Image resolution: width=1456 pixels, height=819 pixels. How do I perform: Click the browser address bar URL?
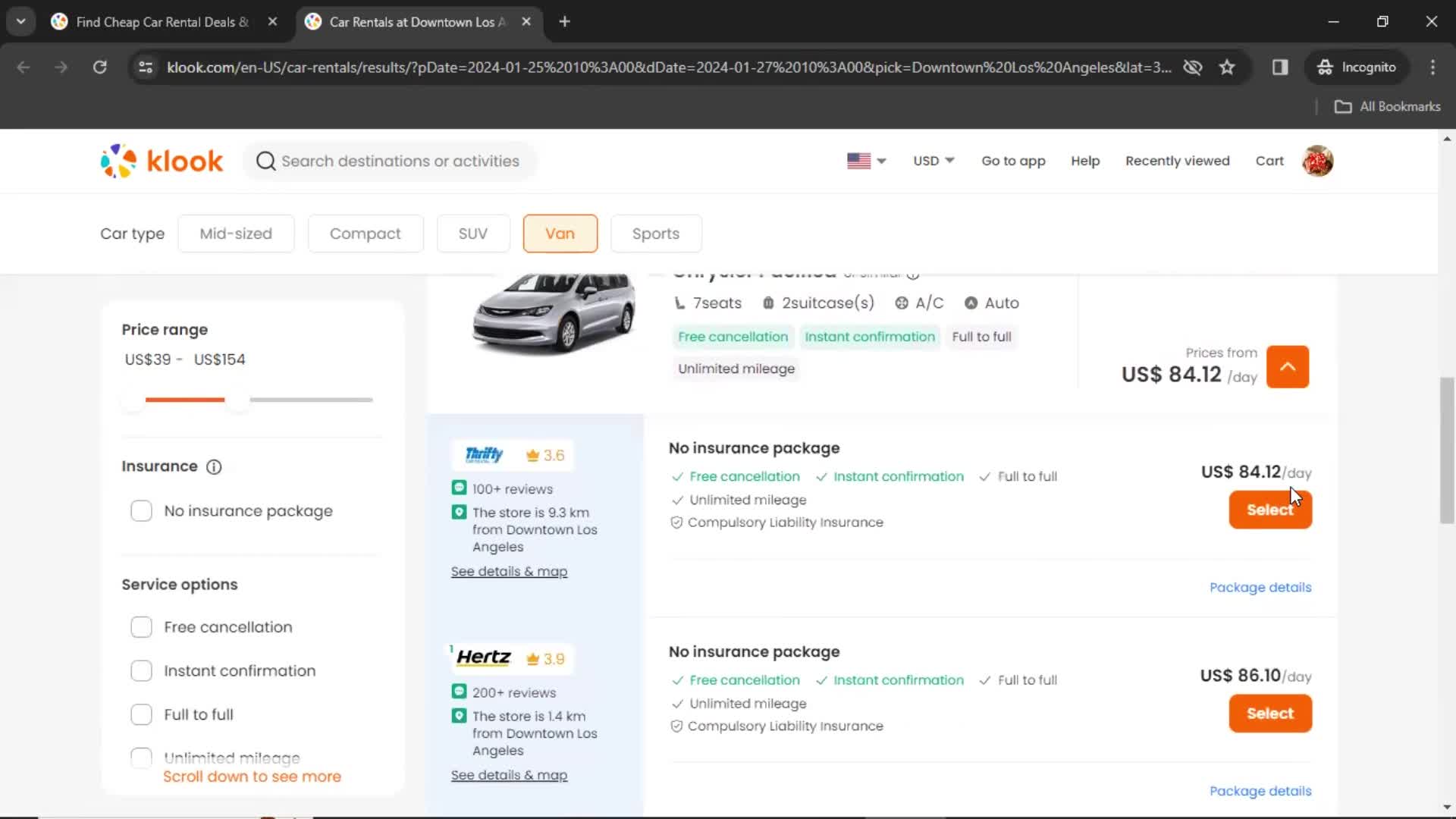click(x=669, y=67)
